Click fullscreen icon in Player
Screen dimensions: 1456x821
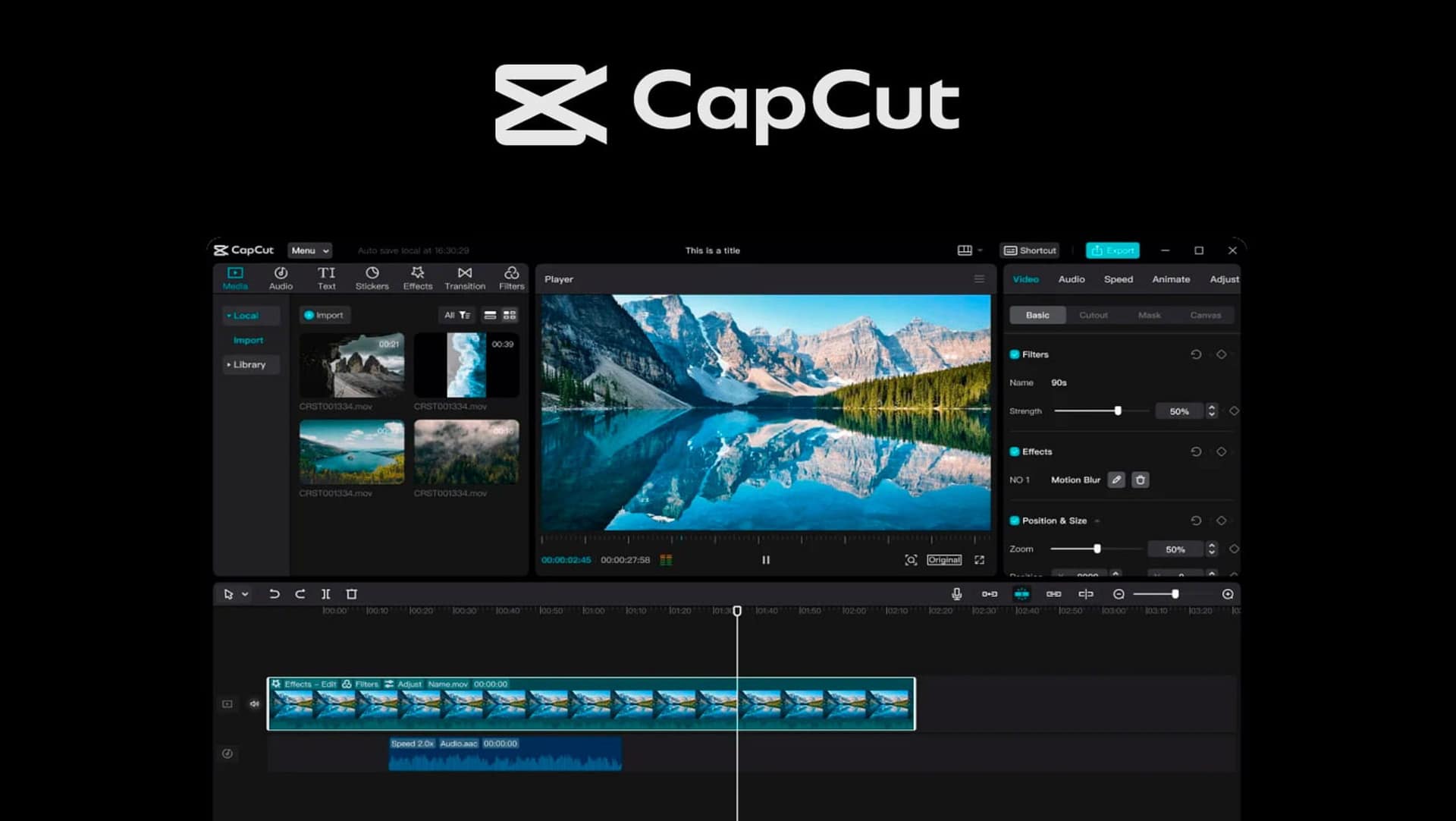point(980,560)
